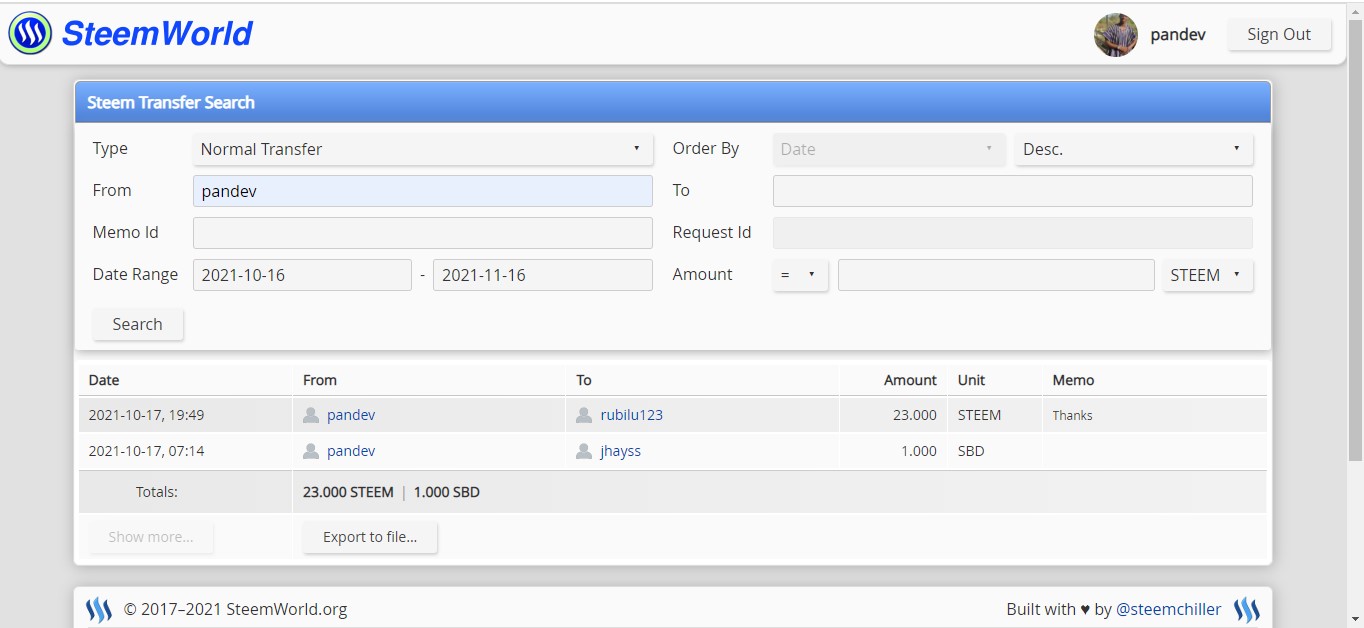Click the pandev username in header
This screenshot has height=628, width=1364.
(1178, 34)
